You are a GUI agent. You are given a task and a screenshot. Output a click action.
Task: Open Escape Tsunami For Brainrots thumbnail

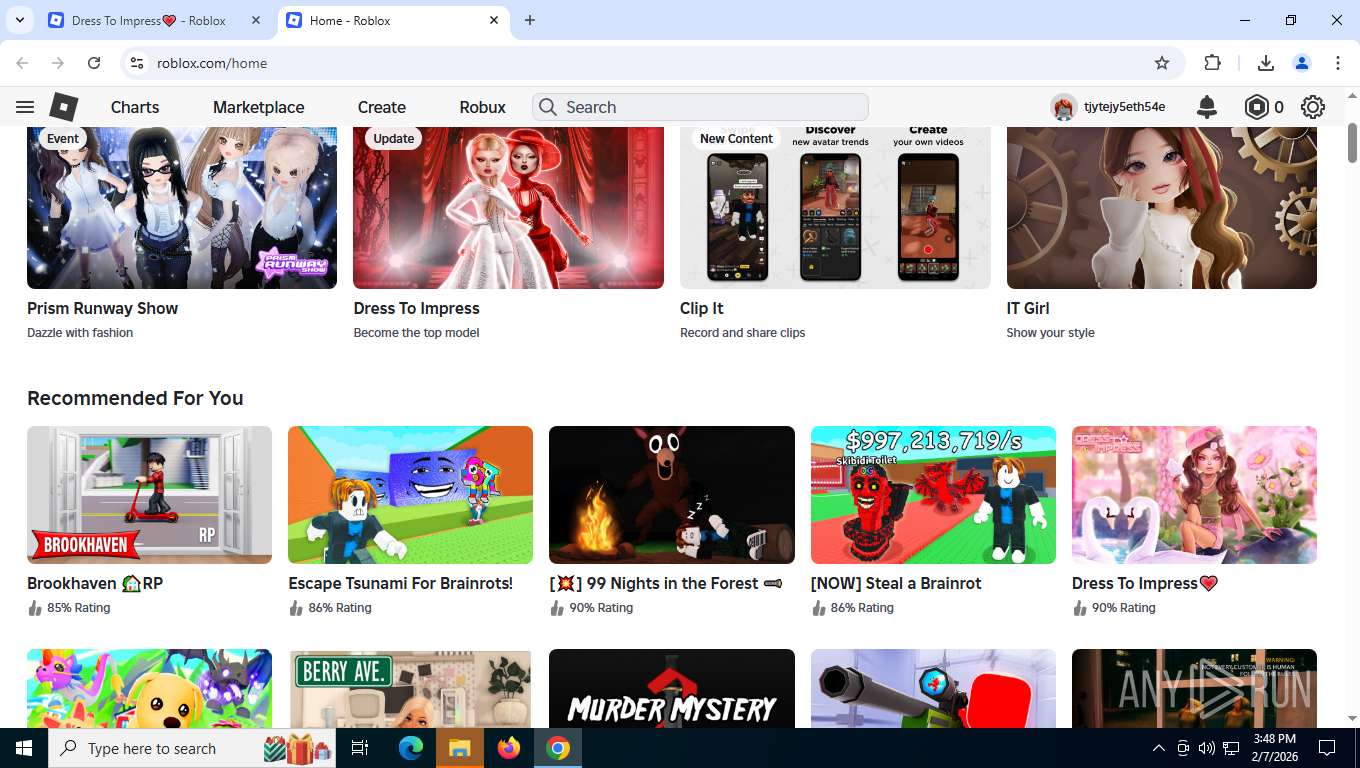[410, 495]
